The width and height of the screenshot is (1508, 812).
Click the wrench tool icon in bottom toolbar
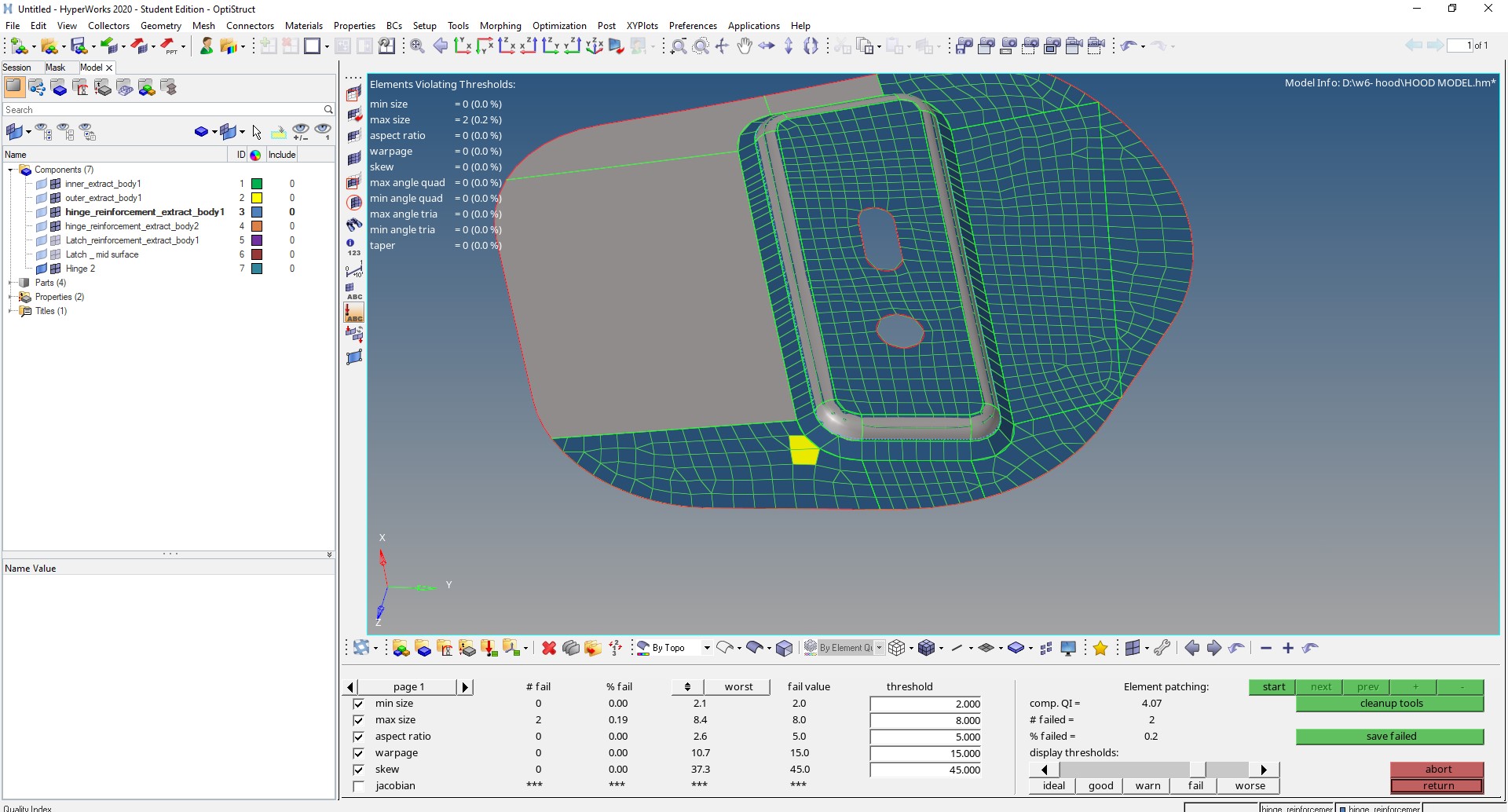pos(1162,648)
